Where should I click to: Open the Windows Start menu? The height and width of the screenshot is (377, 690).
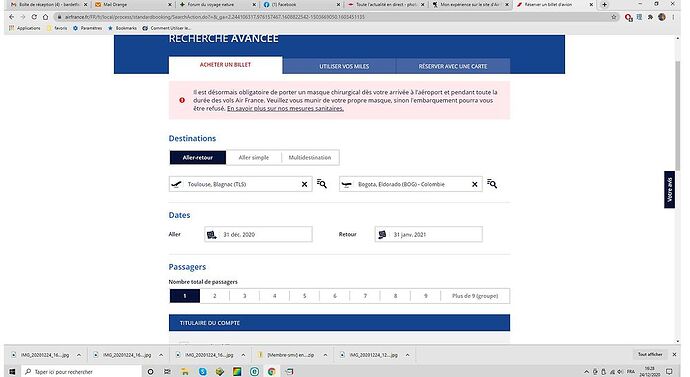point(12,372)
